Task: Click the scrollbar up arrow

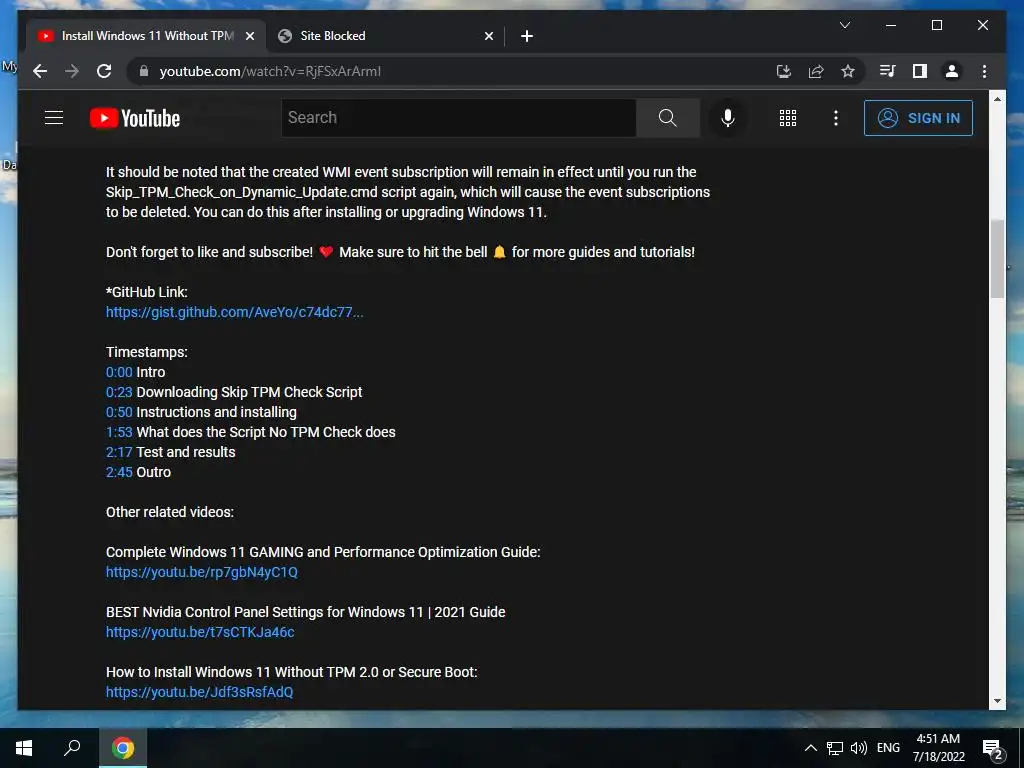Action: pyautogui.click(x=997, y=99)
